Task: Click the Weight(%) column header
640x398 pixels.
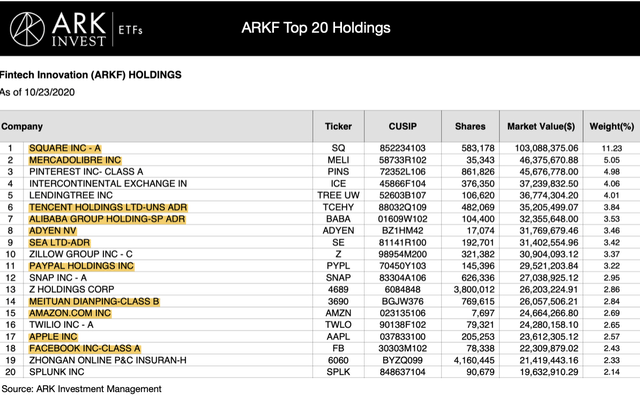Action: pos(611,127)
